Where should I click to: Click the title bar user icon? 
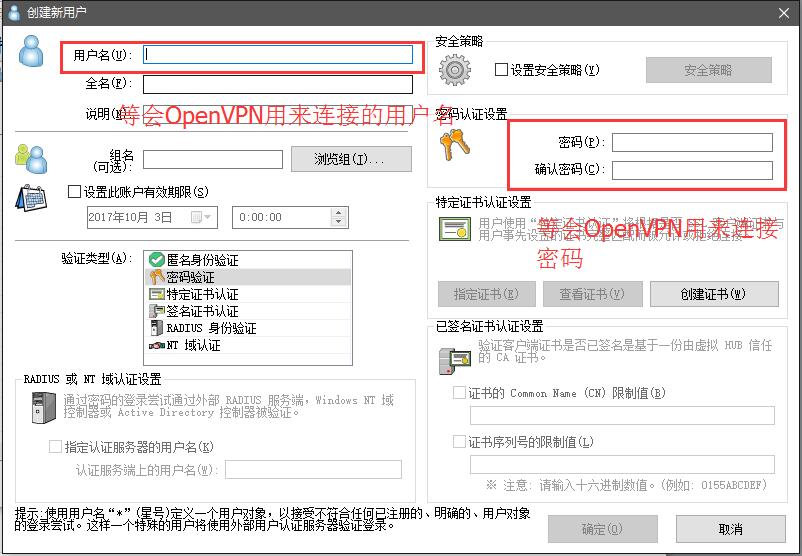tap(14, 13)
